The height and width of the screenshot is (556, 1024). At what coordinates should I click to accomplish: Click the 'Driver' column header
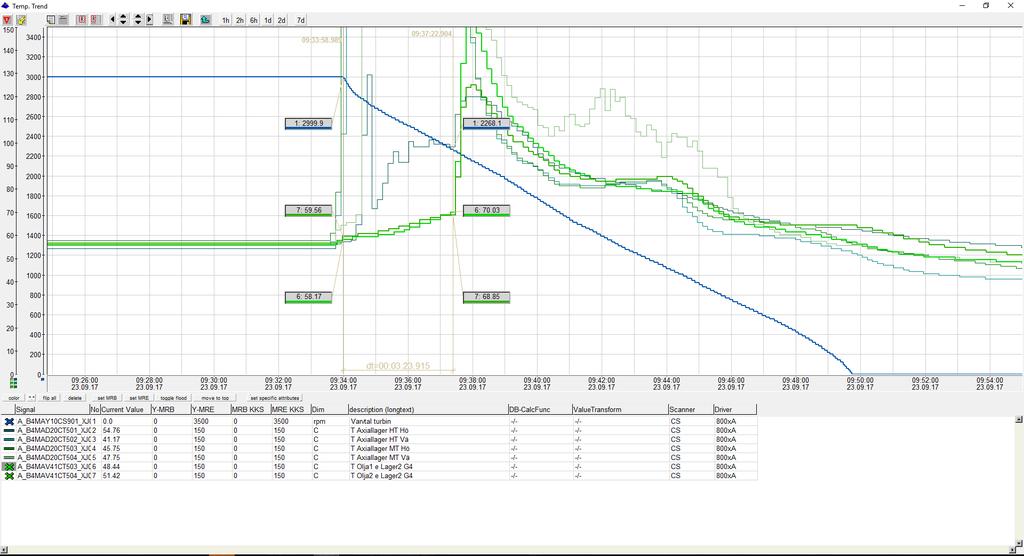735,410
